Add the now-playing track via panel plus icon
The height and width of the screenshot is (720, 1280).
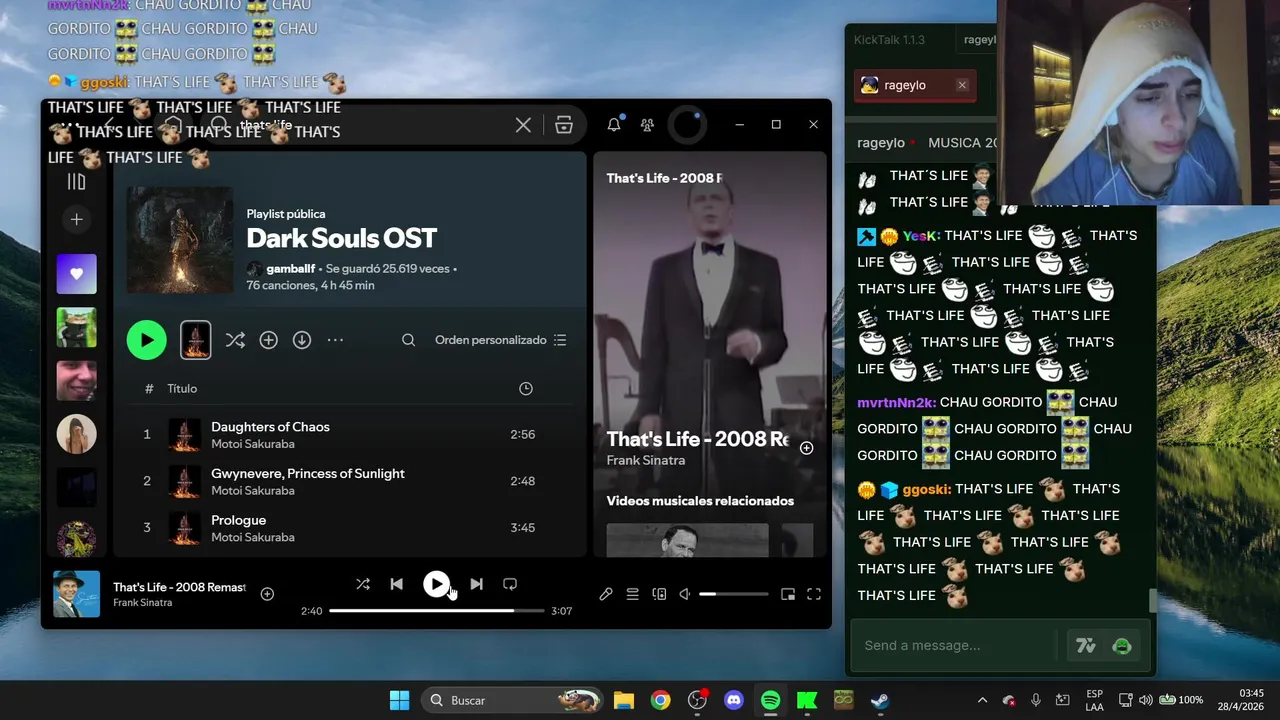[806, 448]
